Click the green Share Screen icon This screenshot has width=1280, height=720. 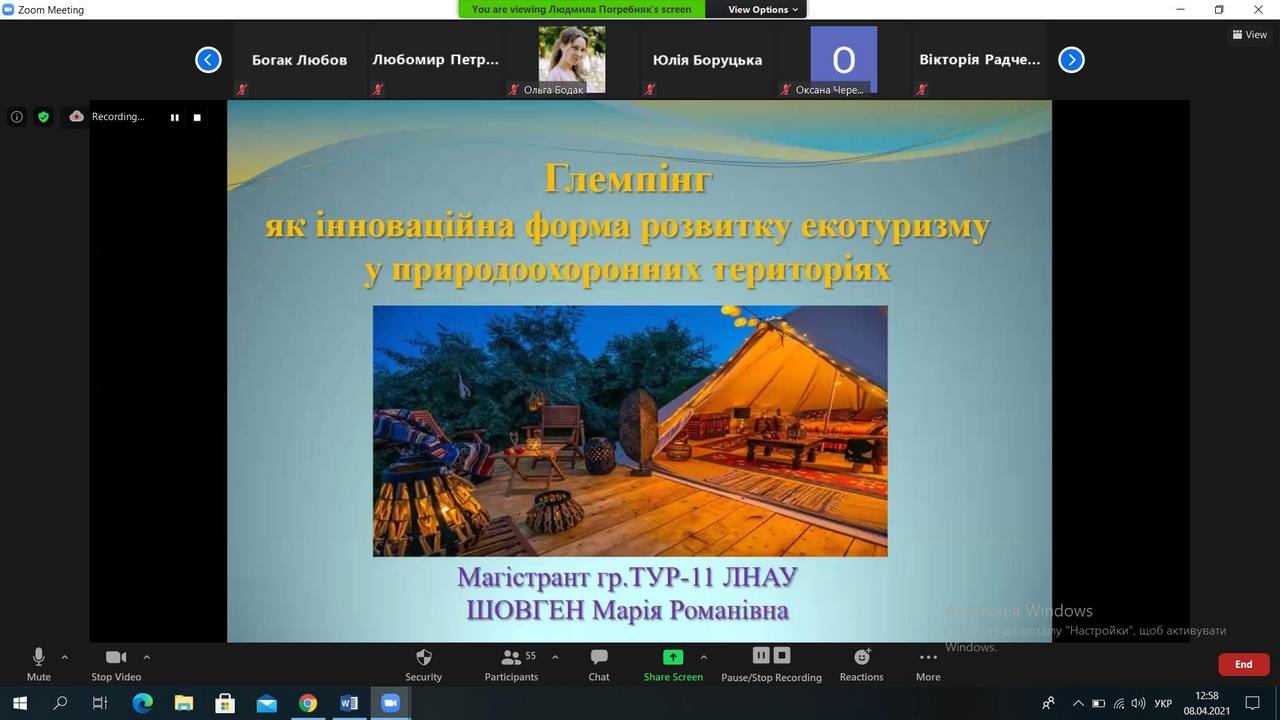pos(673,657)
